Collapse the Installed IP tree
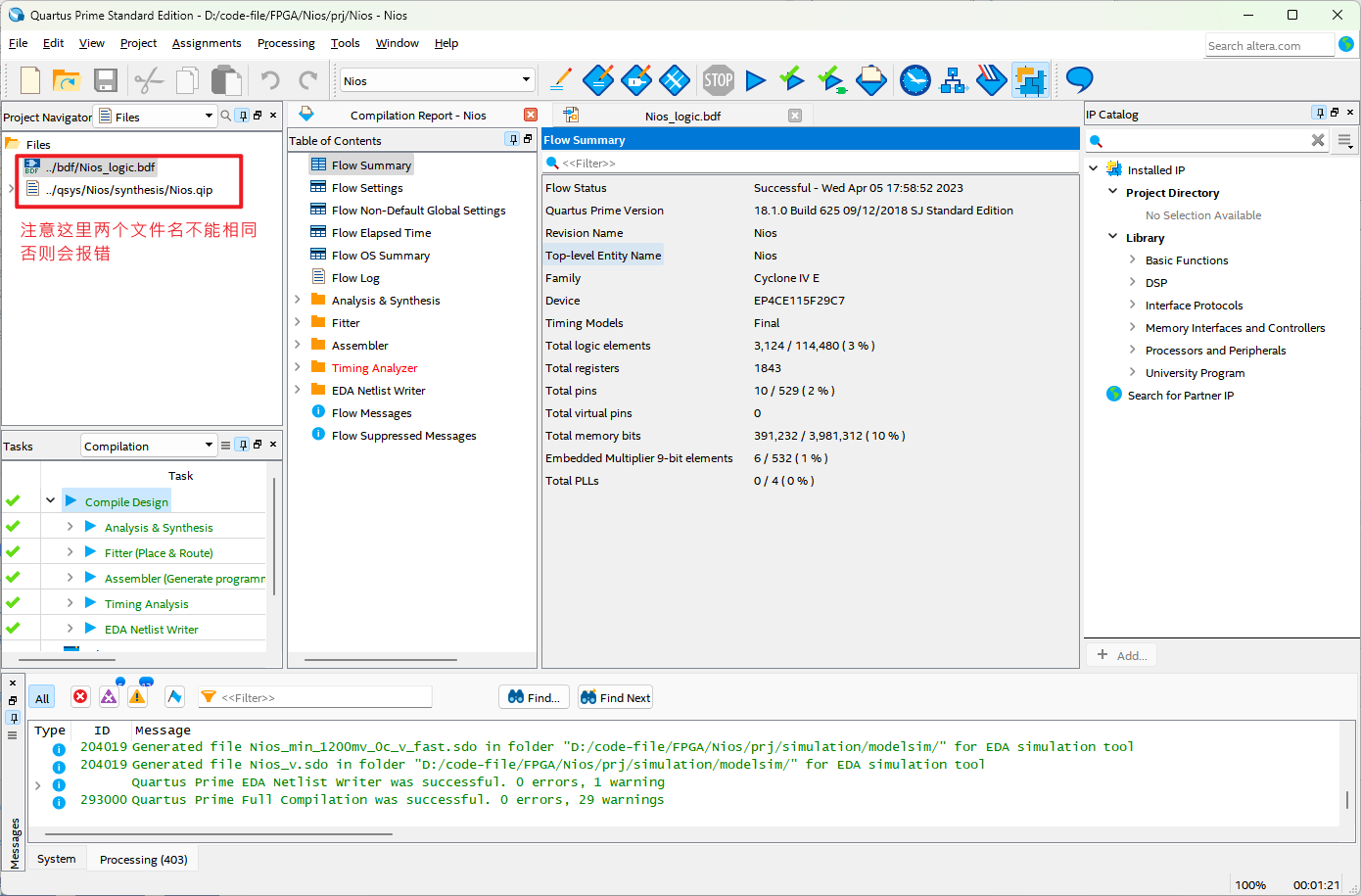 point(1094,168)
